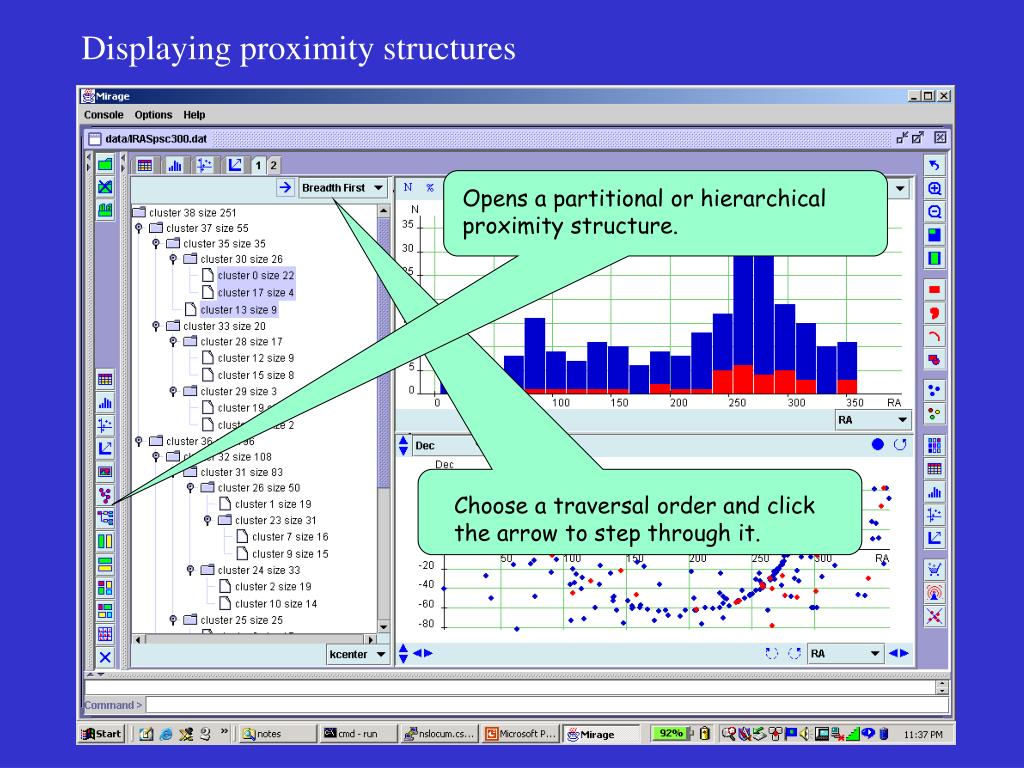Click the Start button on taskbar
The height and width of the screenshot is (768, 1024).
(102, 733)
